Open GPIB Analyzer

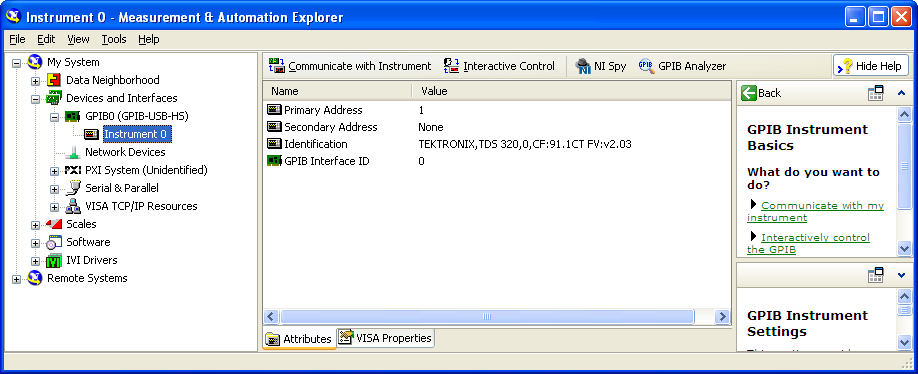[682, 66]
